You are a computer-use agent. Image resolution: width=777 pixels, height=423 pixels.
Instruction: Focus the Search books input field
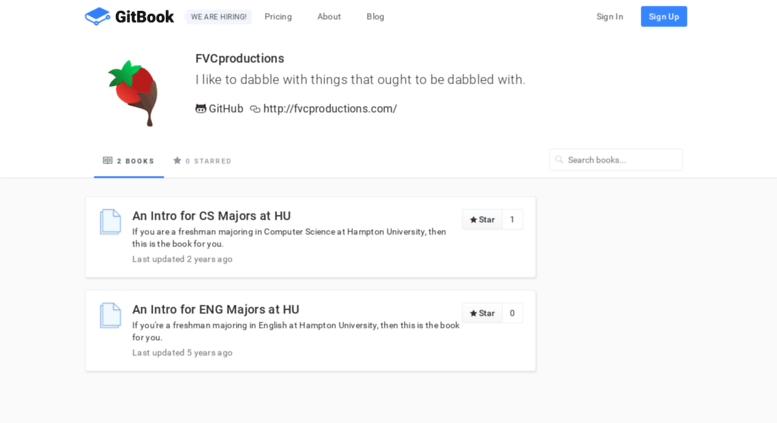(616, 160)
